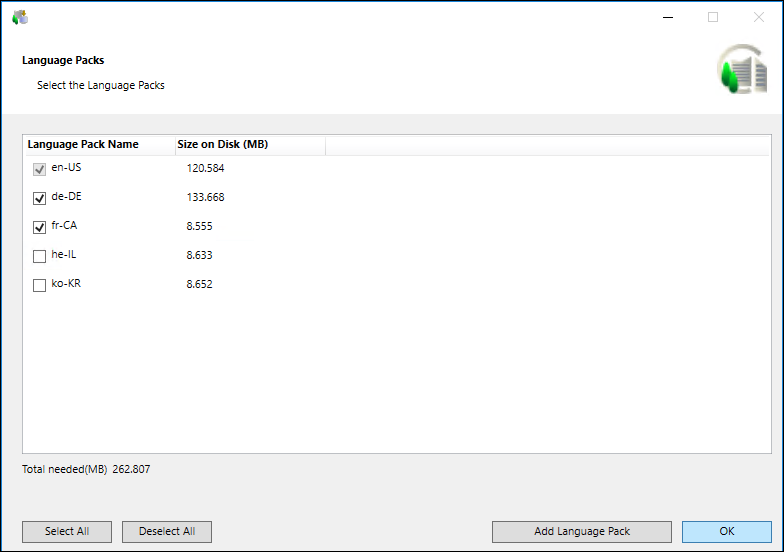
Task: Confirm the selection with OK
Action: pyautogui.click(x=726, y=531)
